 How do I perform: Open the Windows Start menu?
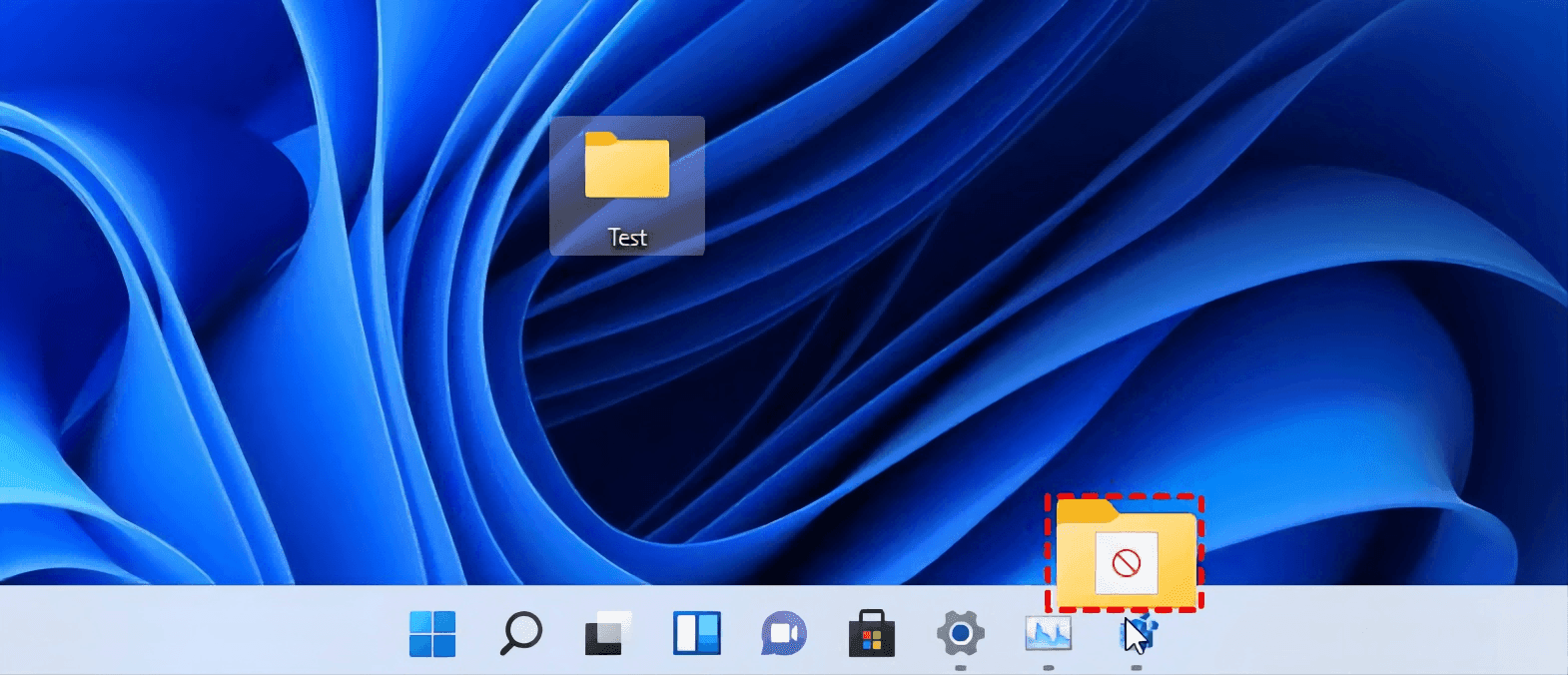click(x=432, y=633)
